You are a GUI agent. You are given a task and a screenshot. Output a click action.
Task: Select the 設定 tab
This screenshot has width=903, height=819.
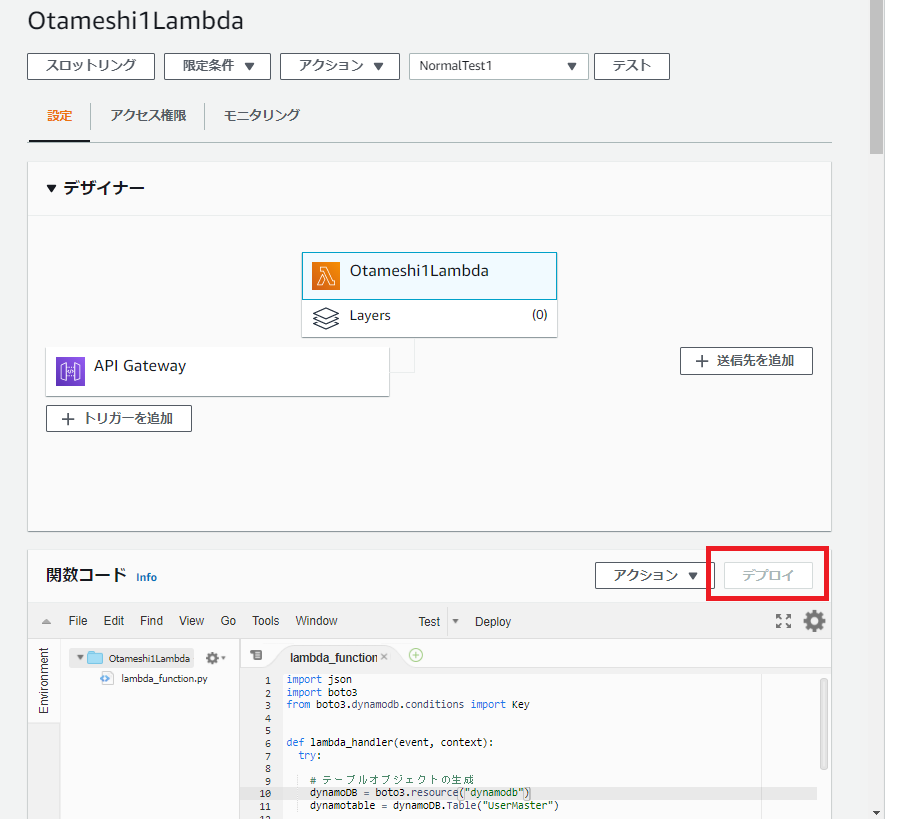tap(59, 116)
